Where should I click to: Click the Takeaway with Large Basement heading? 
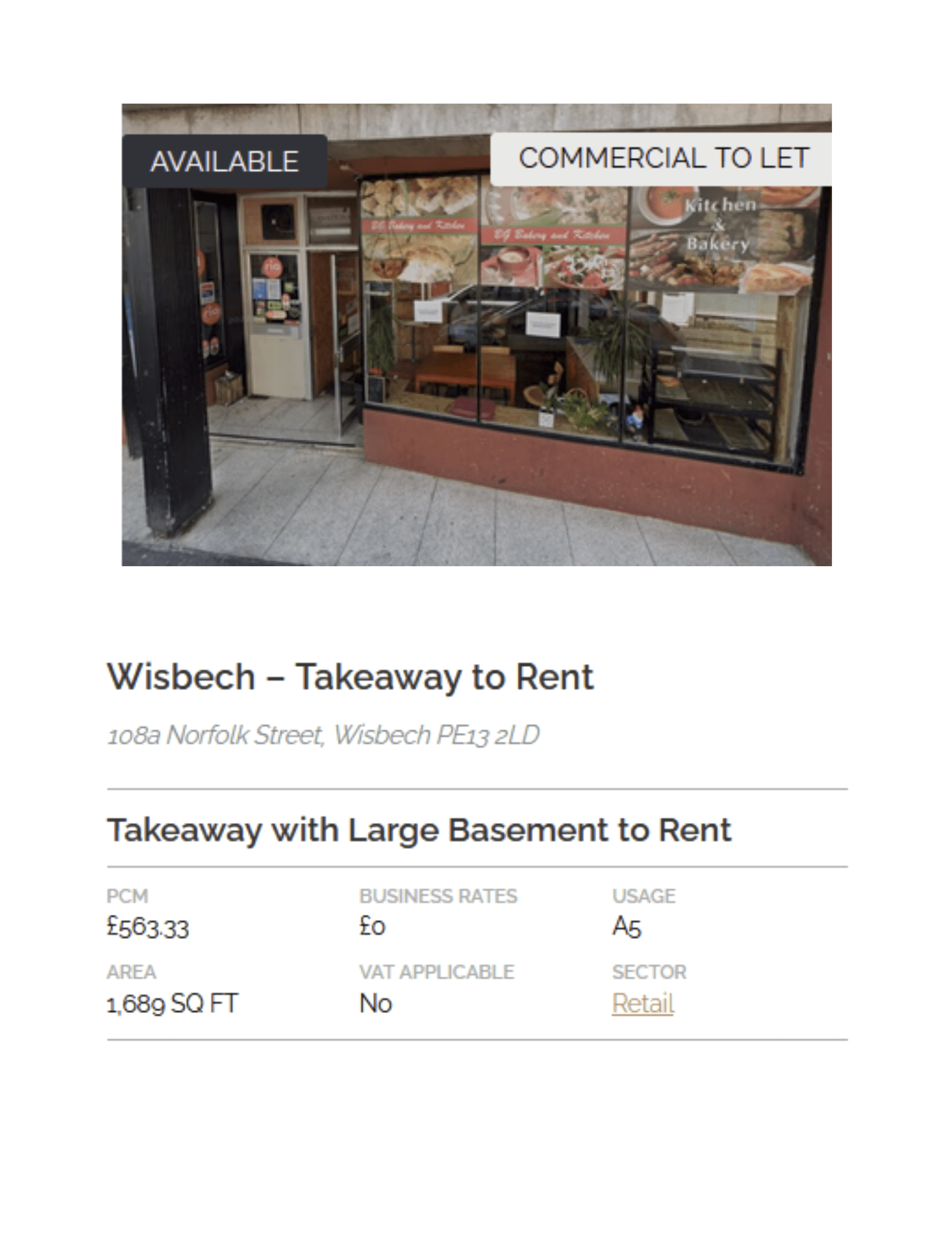419,830
